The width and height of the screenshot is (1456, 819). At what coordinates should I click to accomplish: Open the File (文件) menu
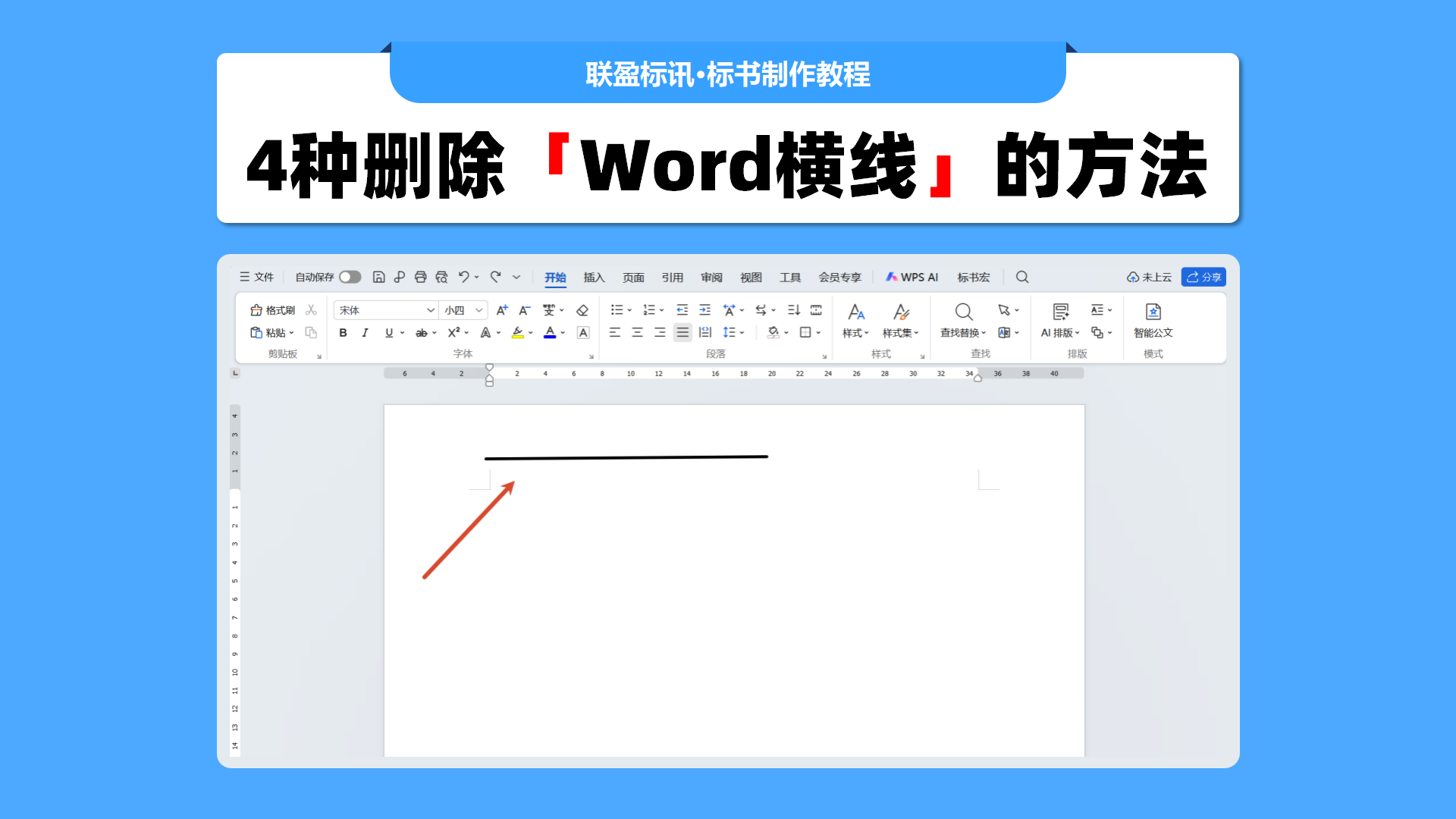(x=256, y=277)
